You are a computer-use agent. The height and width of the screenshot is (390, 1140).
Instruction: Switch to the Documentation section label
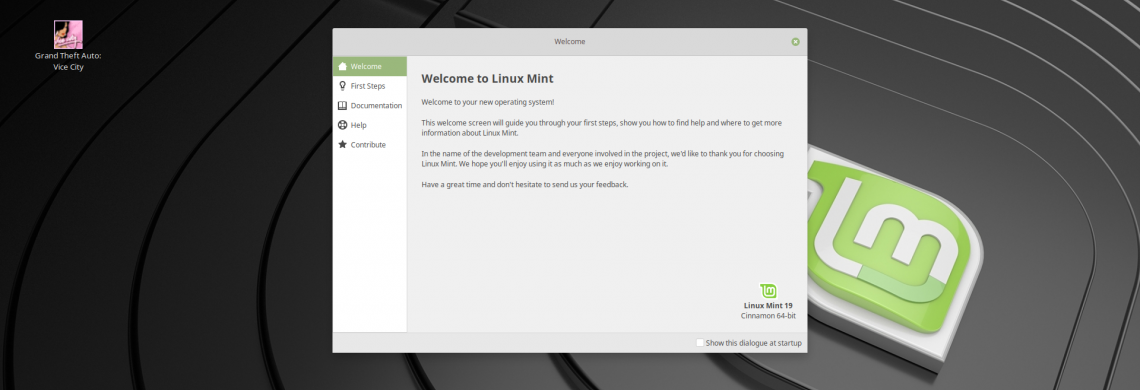[x=376, y=106]
